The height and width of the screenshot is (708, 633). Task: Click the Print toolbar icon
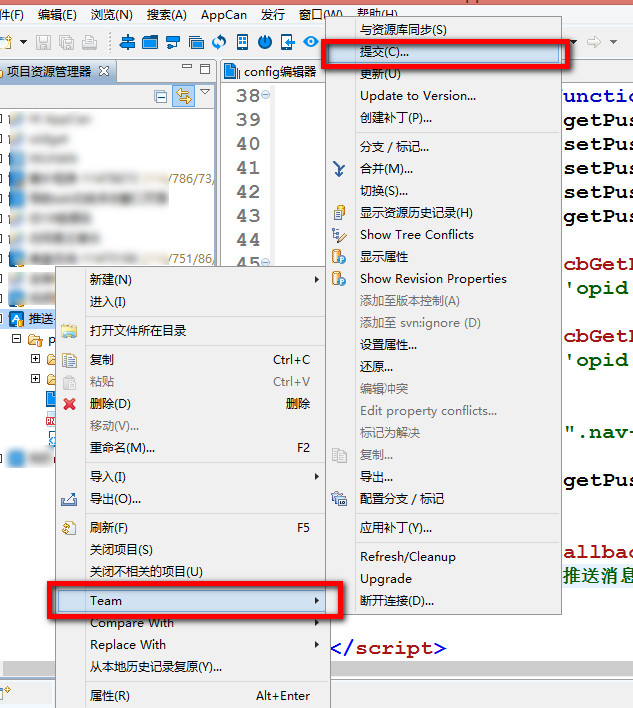pos(89,42)
